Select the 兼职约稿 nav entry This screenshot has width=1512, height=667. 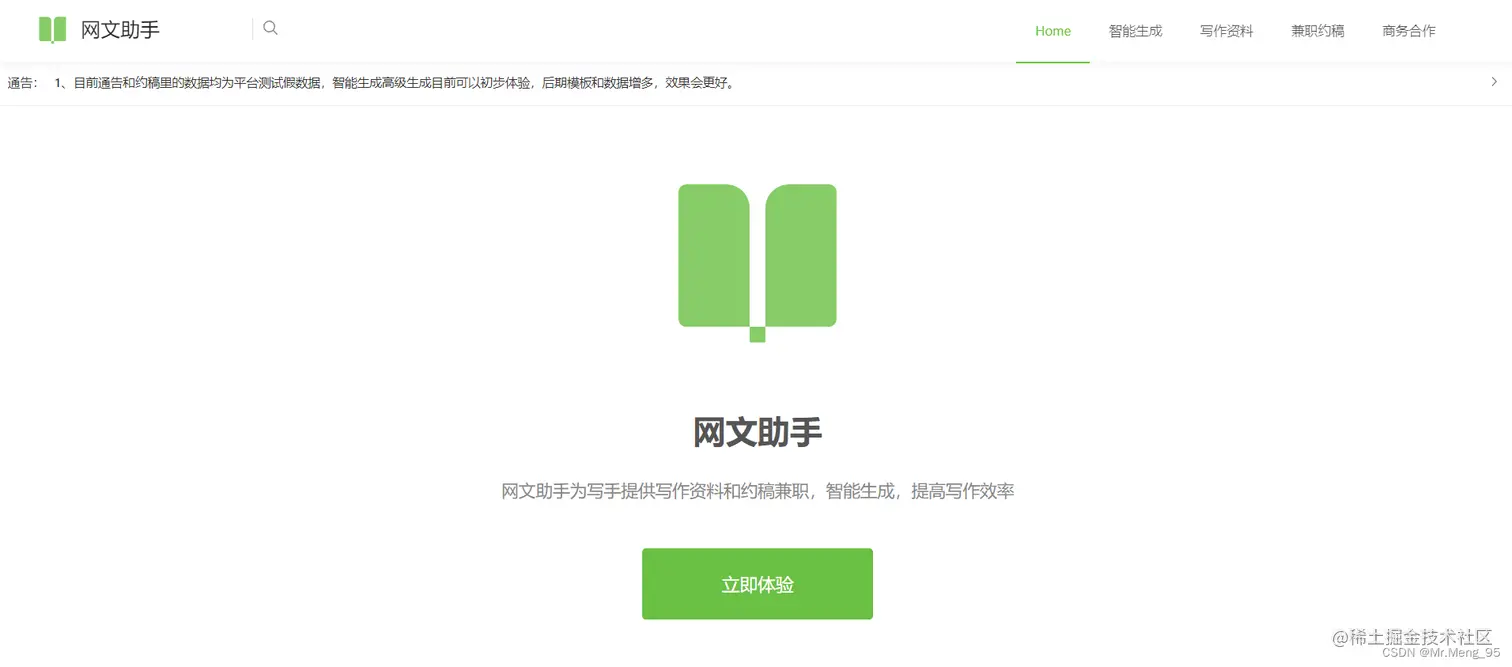[x=1317, y=31]
